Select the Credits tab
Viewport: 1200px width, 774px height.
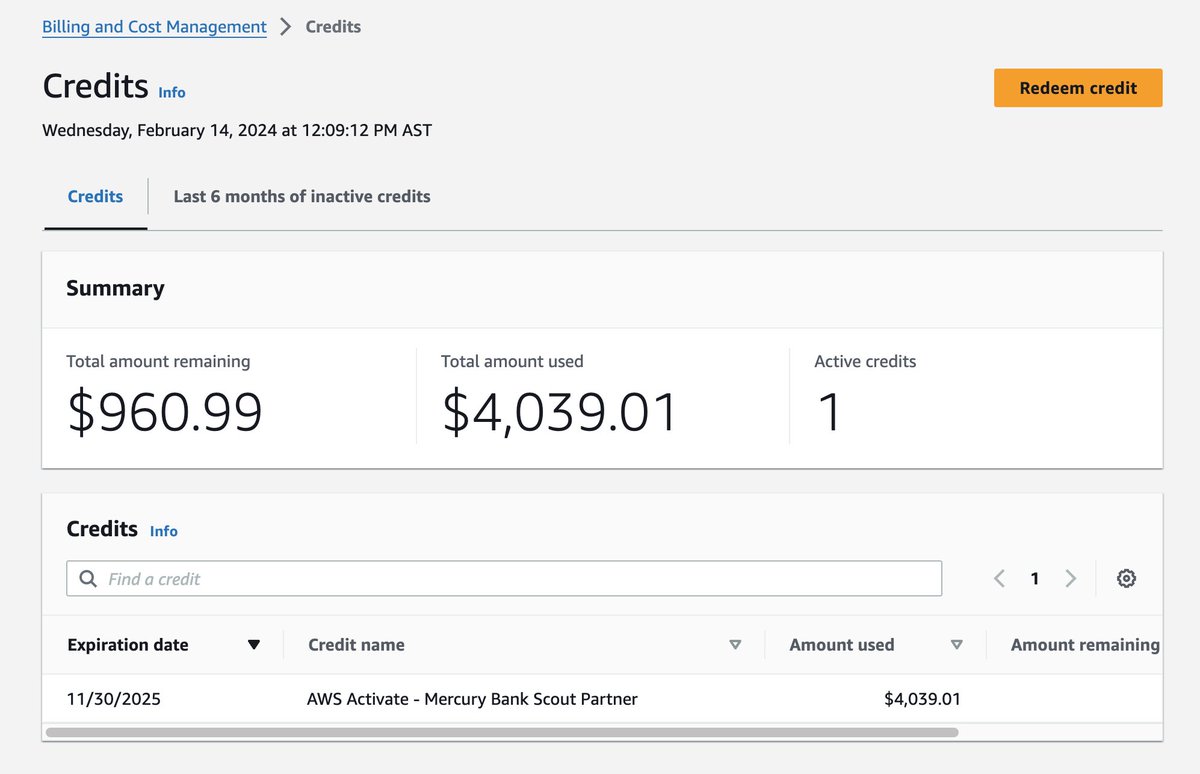(95, 197)
